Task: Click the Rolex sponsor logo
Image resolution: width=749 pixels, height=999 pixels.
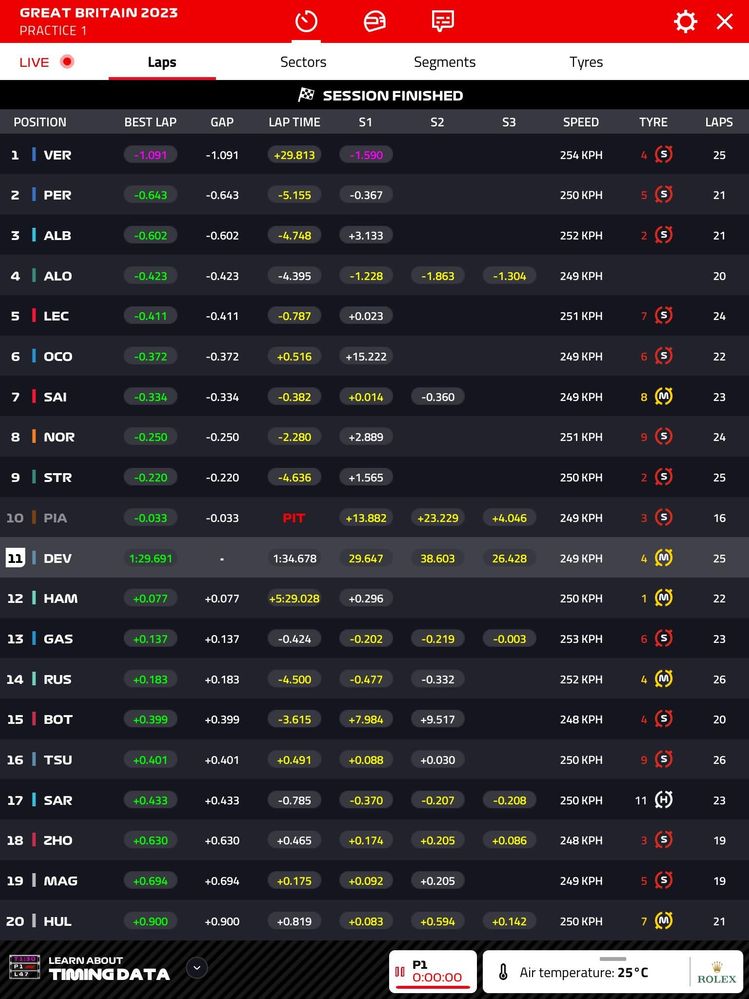Action: pos(716,972)
